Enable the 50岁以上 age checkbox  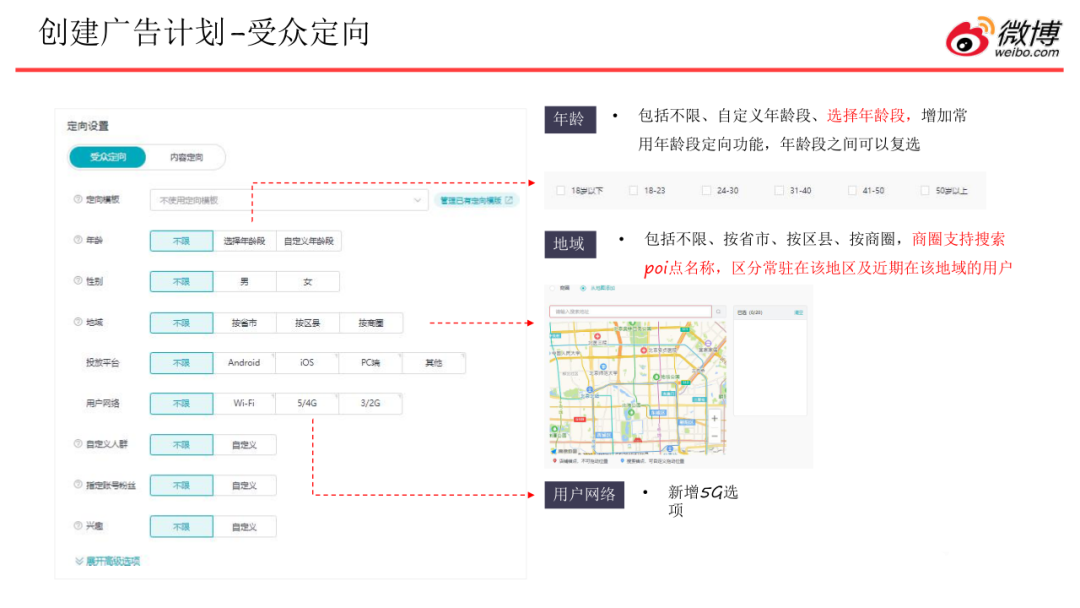click(x=925, y=190)
